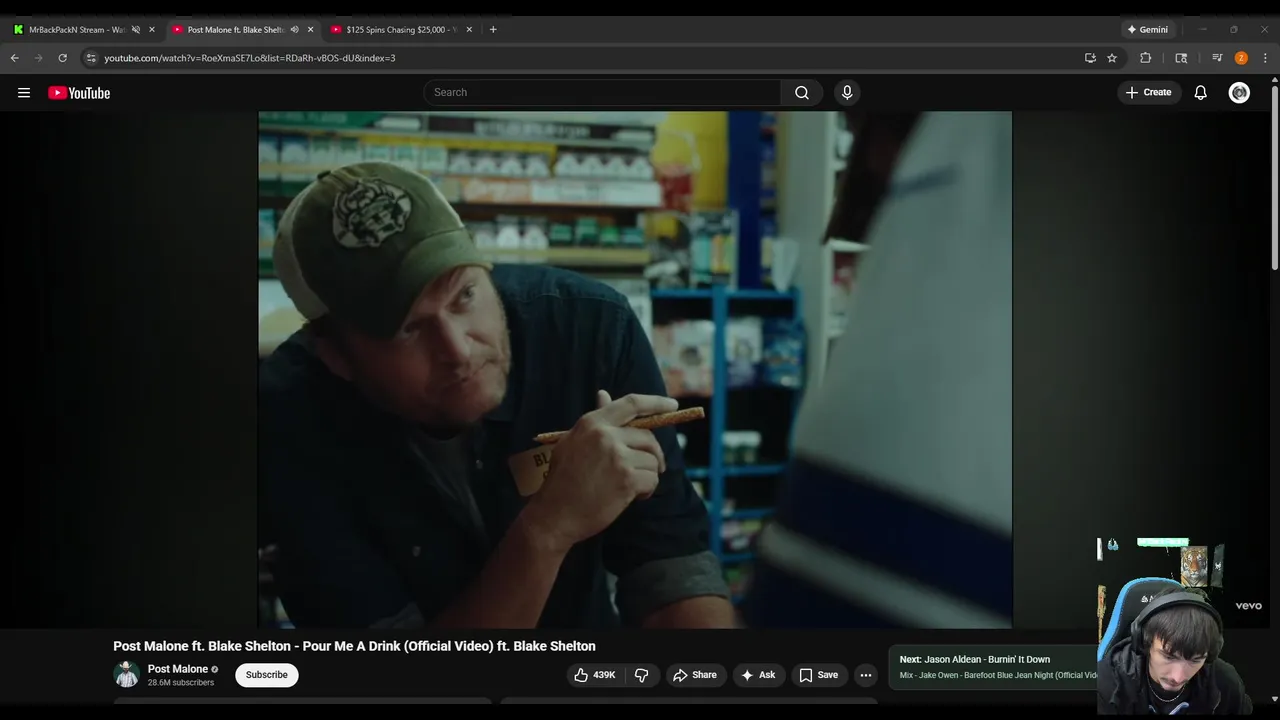The height and width of the screenshot is (720, 1280).
Task: Open Chrome three-dot menu
Action: [x=1265, y=58]
